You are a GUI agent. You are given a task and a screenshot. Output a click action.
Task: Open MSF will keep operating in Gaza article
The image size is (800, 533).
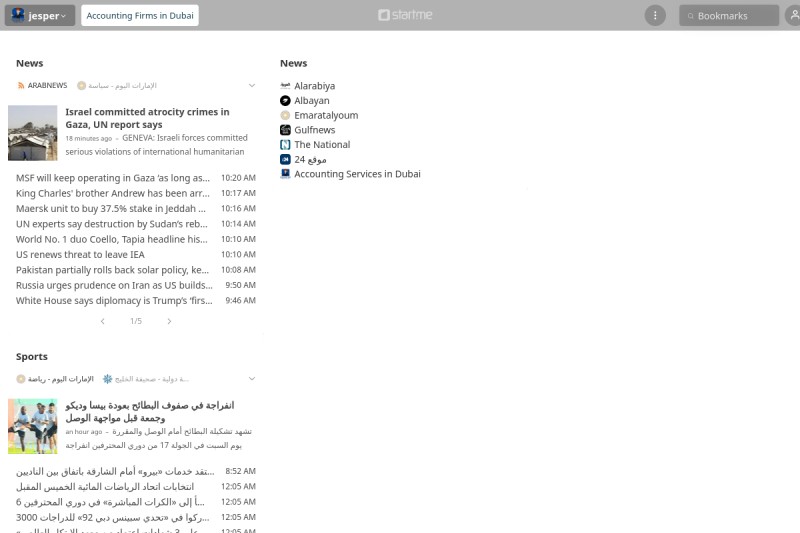click(113, 178)
